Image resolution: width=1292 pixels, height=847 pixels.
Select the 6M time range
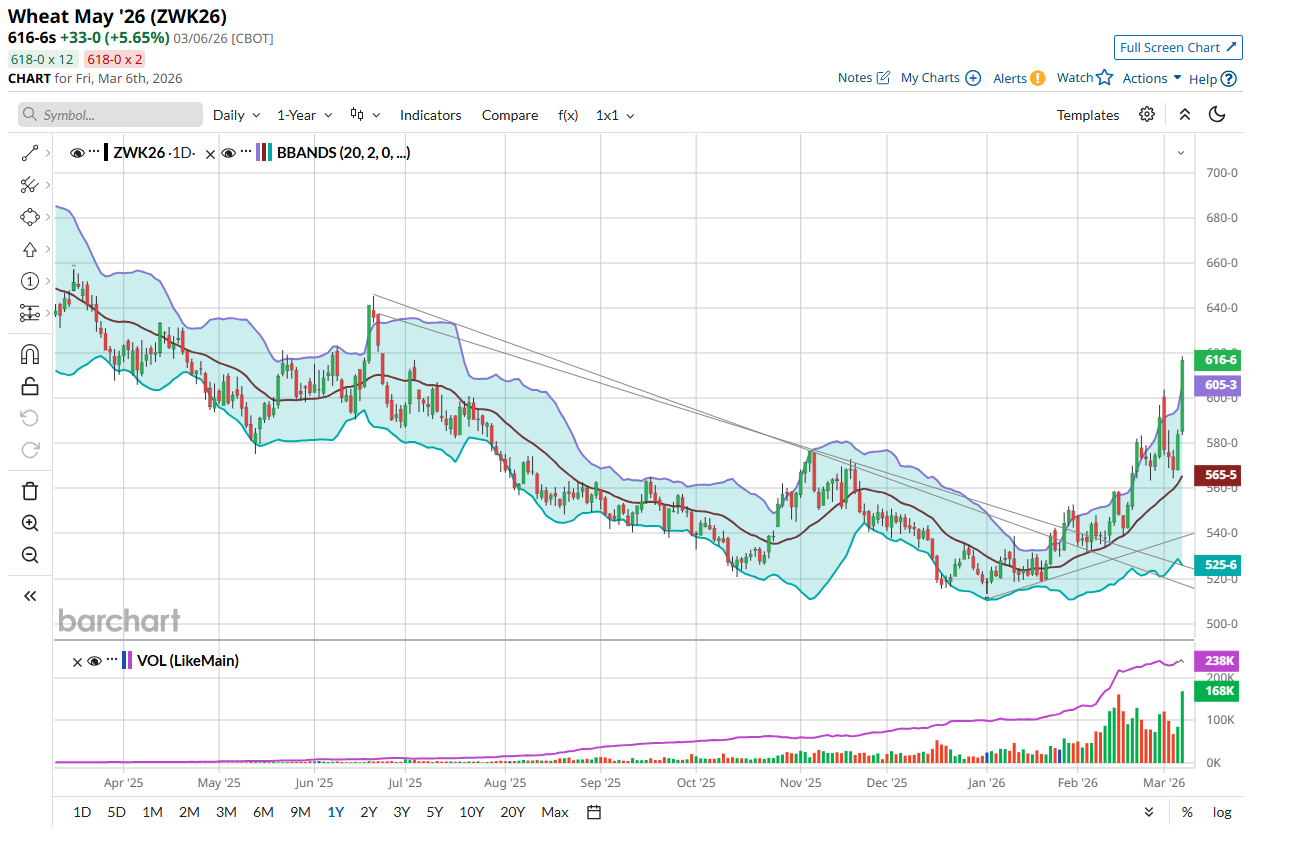click(x=263, y=812)
